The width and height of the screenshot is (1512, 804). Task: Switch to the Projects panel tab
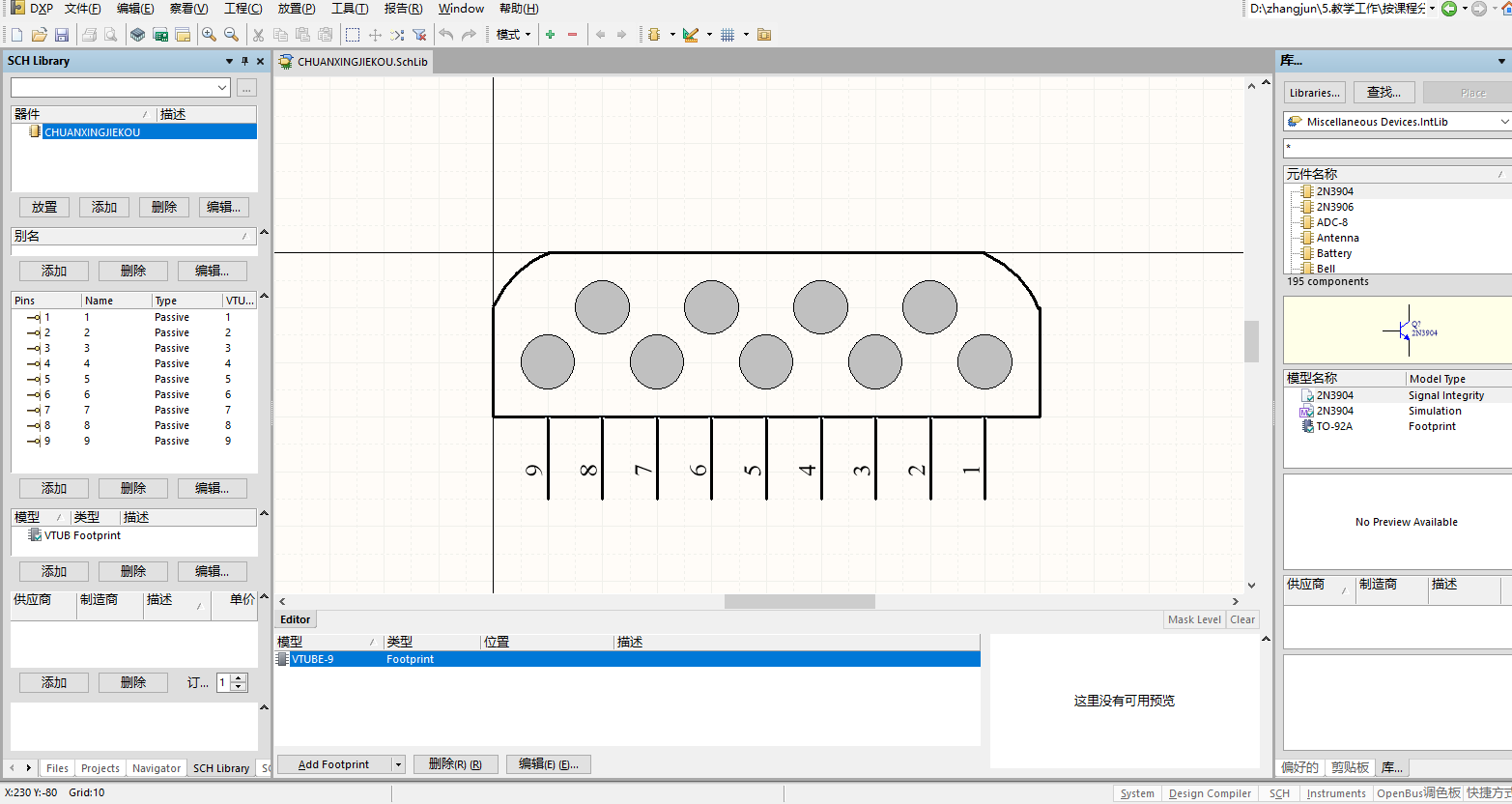click(x=100, y=768)
